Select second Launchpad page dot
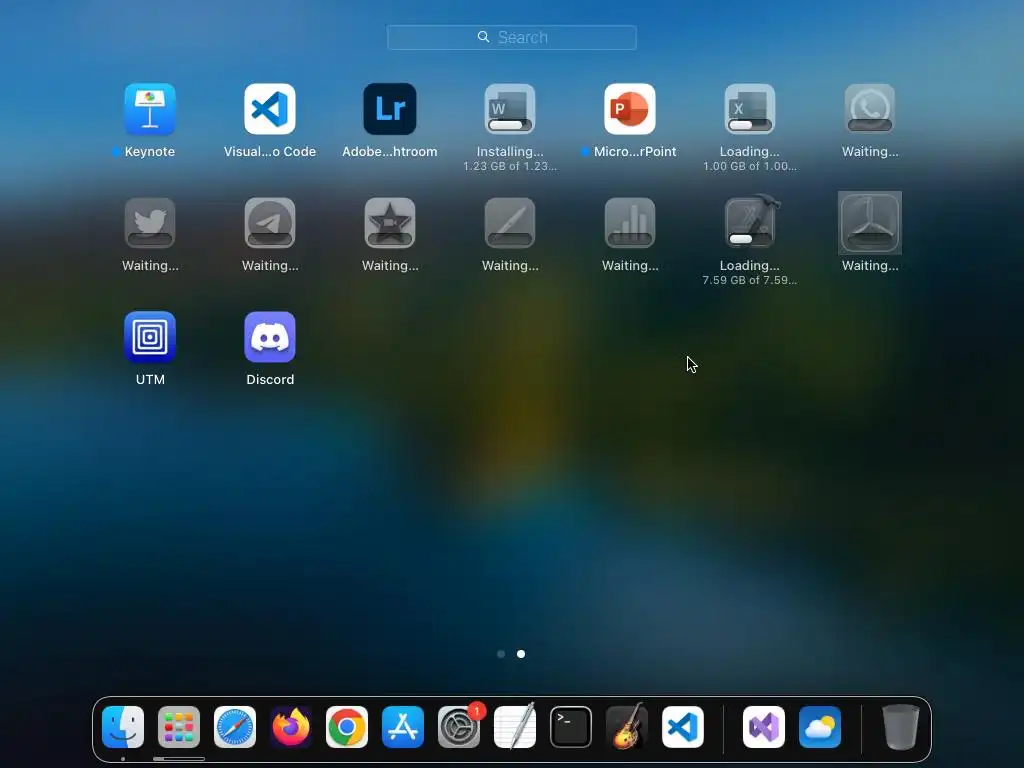 pyautogui.click(x=521, y=654)
